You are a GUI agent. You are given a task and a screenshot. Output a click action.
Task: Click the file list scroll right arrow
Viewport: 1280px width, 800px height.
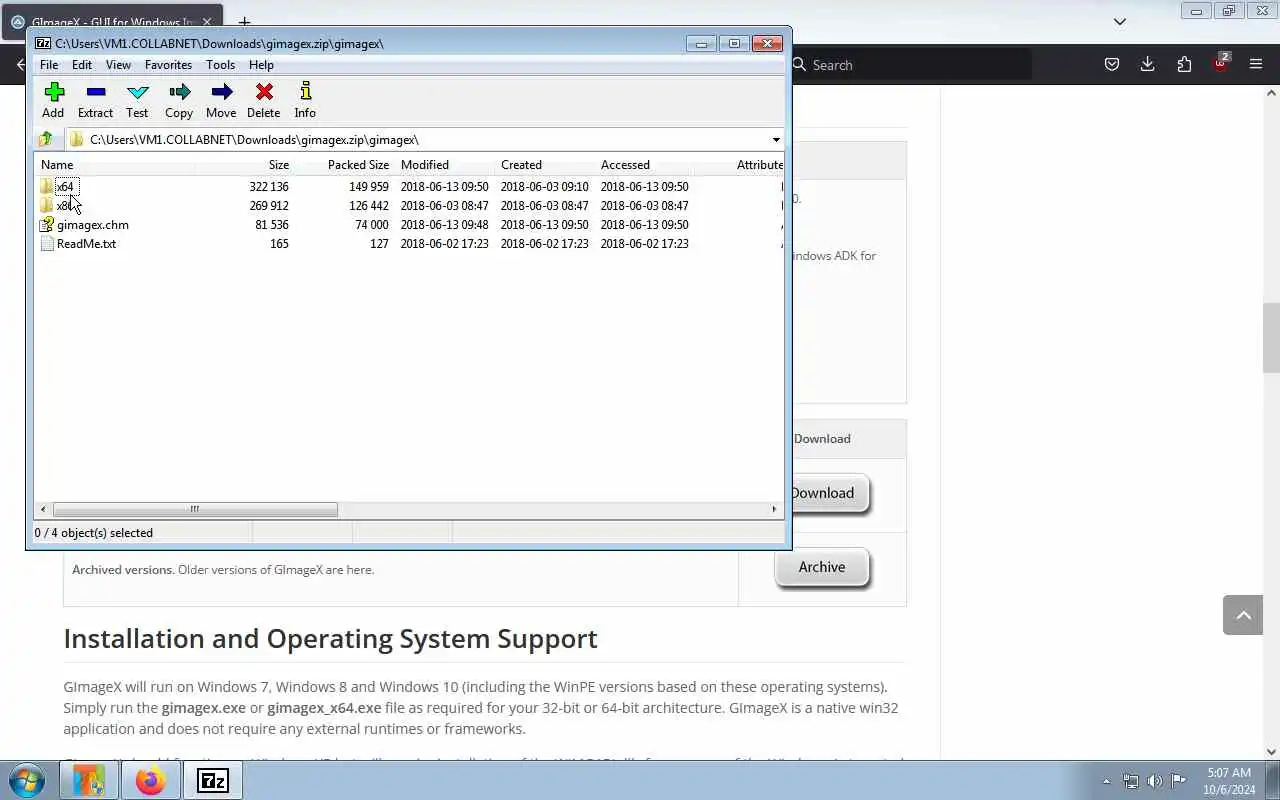point(774,509)
